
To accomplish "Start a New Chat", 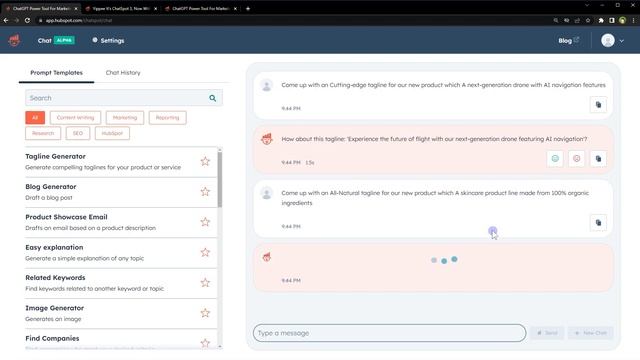I will (591, 333).
